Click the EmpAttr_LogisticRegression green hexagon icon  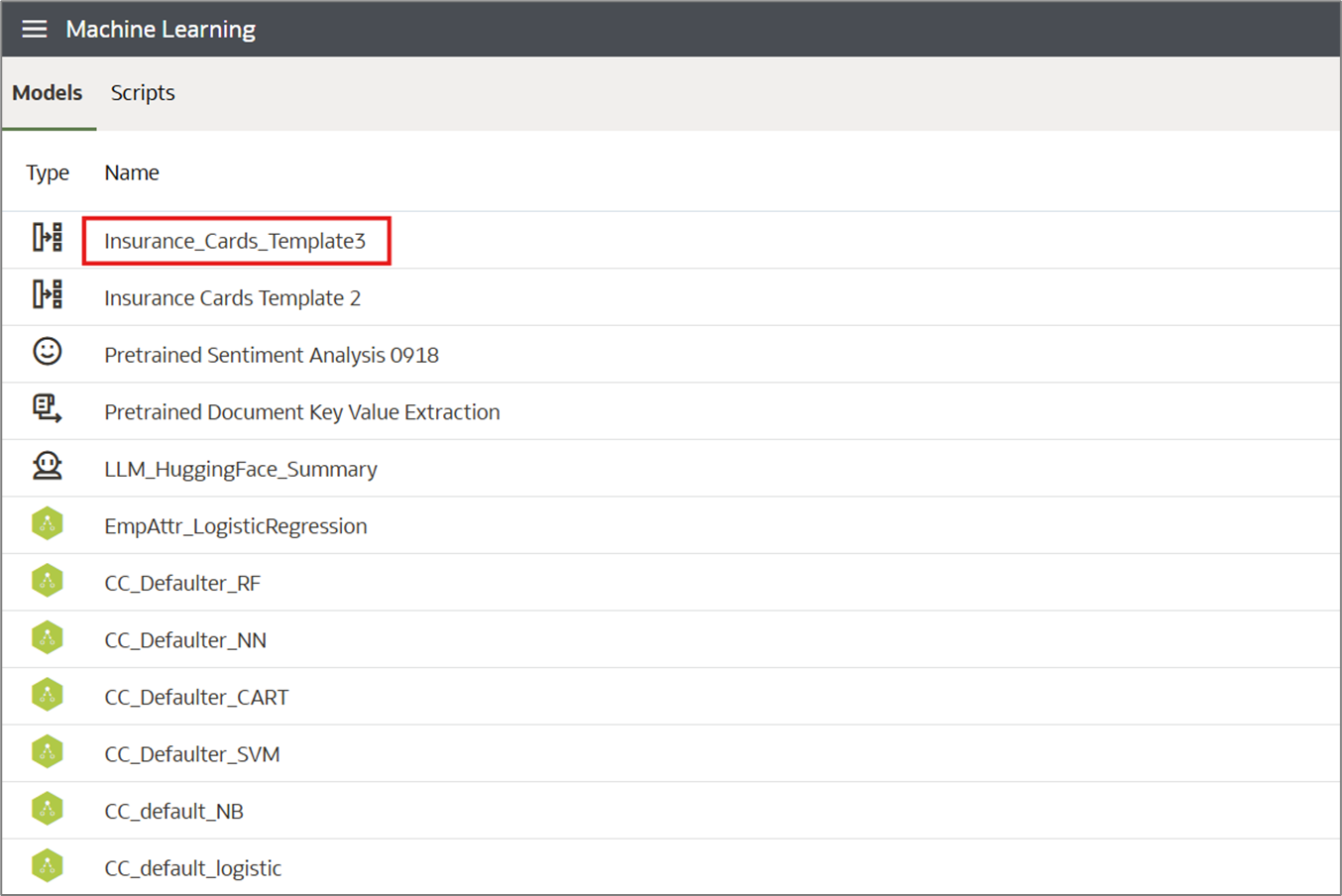click(x=47, y=523)
